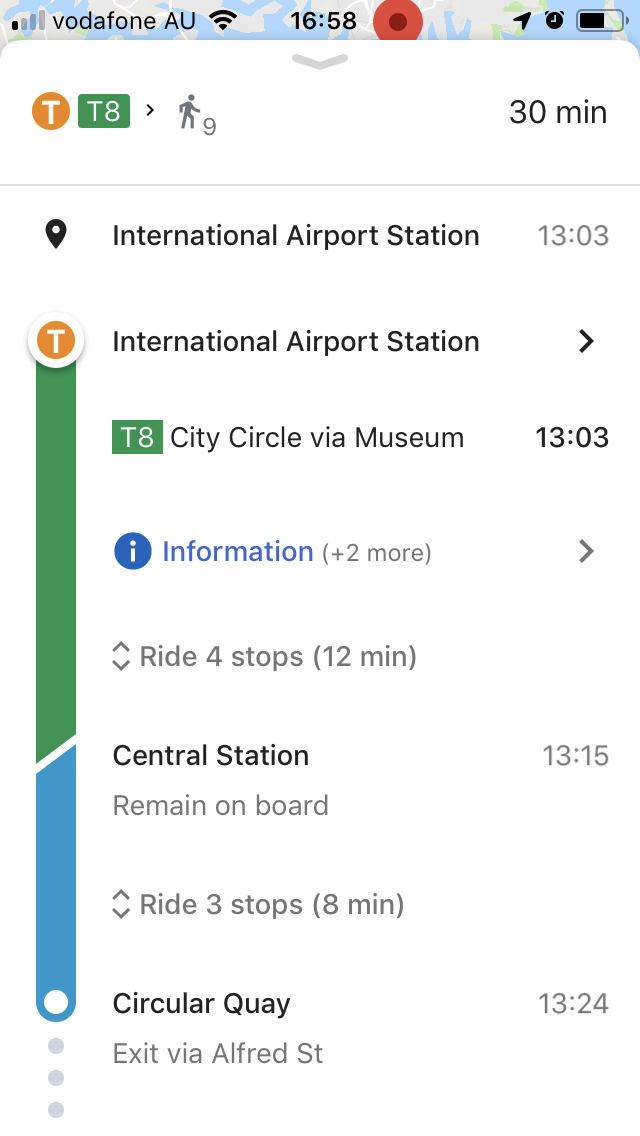Open the Information alerts chevron
This screenshot has width=640, height=1136.
point(586,552)
